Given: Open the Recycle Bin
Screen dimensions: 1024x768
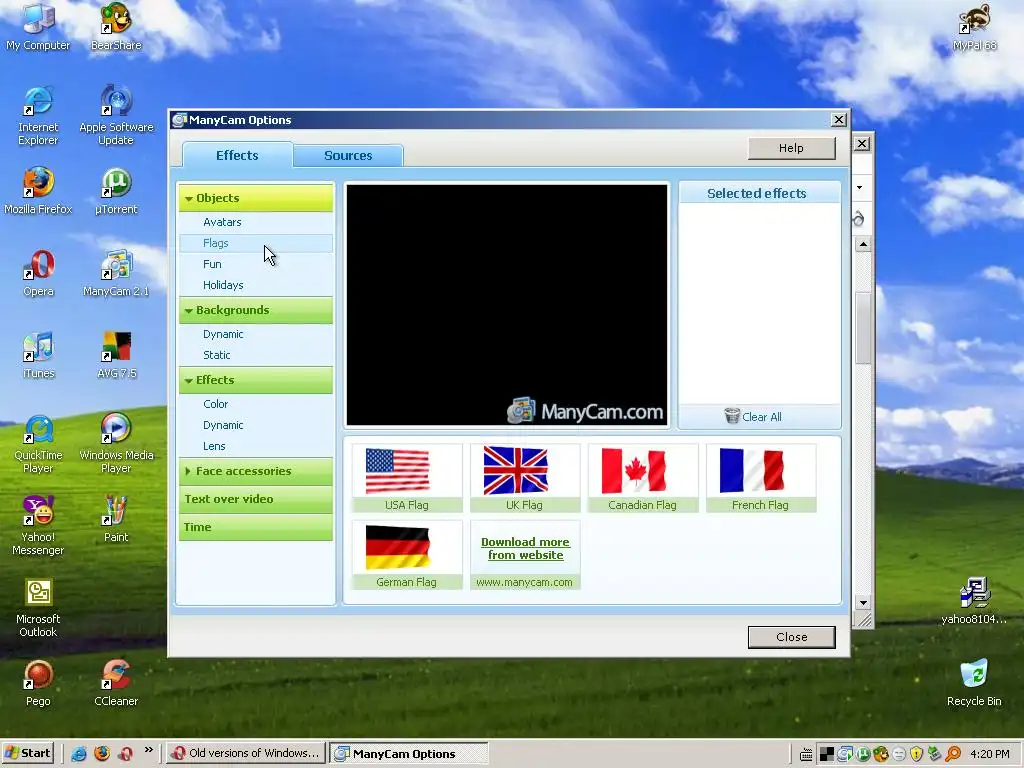Looking at the screenshot, I should [974, 683].
